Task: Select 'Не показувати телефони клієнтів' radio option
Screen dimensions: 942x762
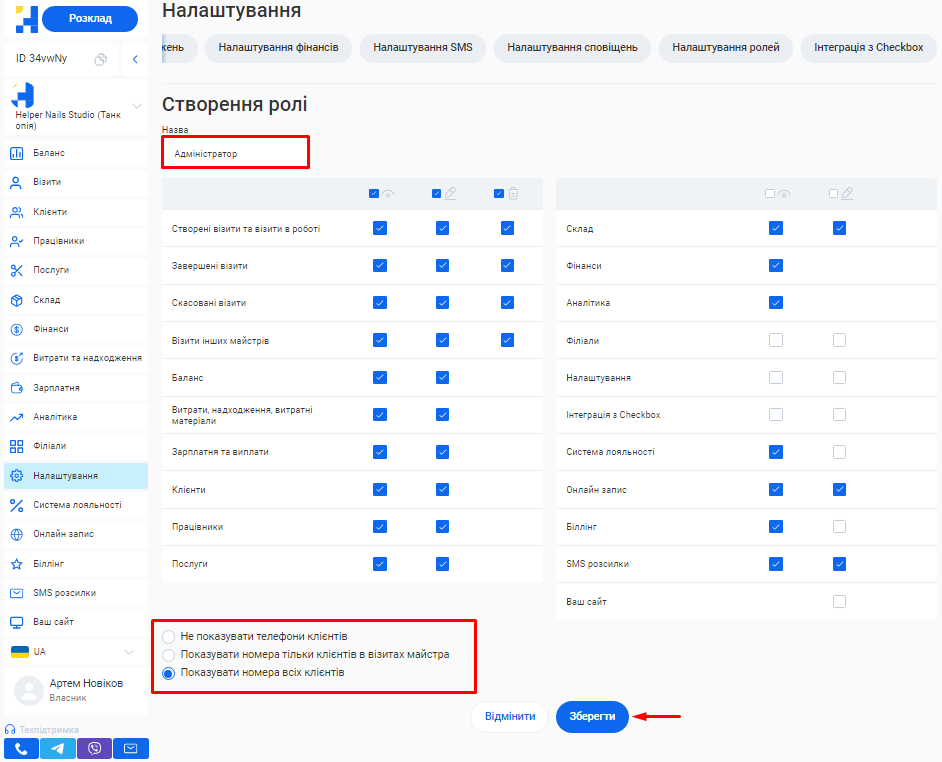Action: pyautogui.click(x=168, y=636)
